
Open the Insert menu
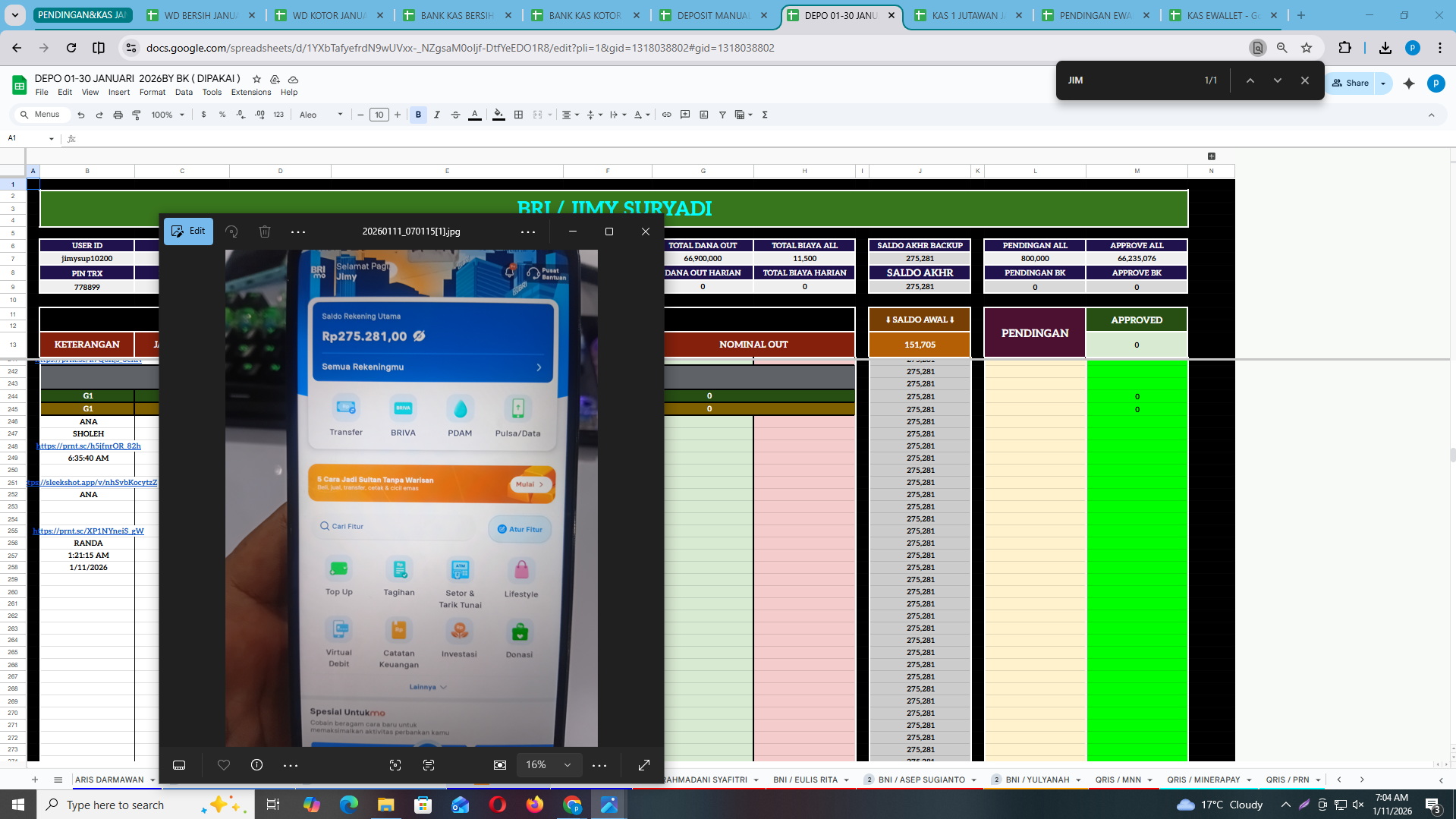(x=118, y=93)
